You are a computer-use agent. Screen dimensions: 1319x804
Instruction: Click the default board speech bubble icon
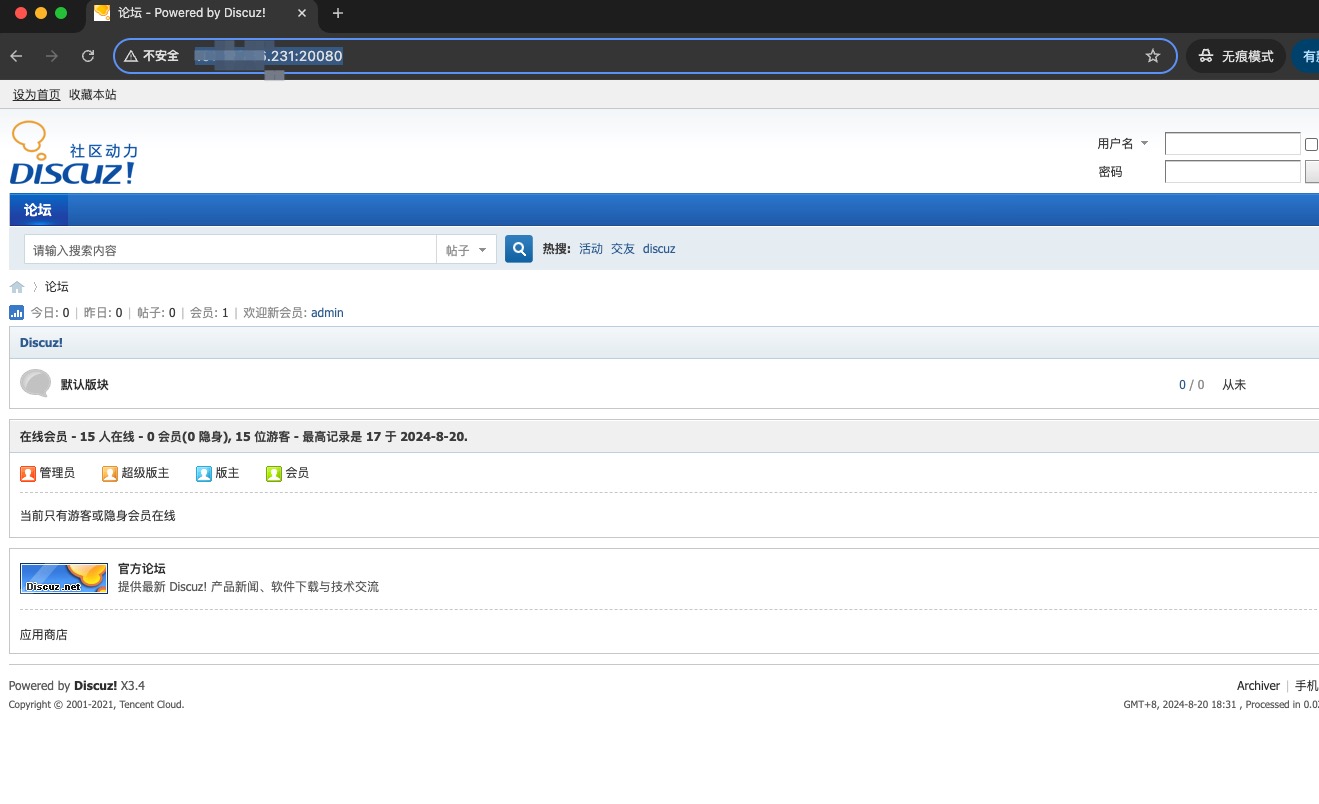pyautogui.click(x=35, y=384)
